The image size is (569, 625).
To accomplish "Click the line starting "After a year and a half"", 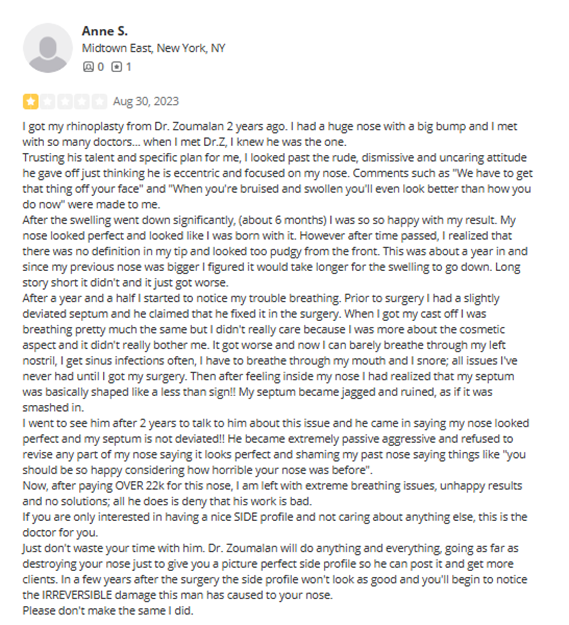I will (x=261, y=298).
